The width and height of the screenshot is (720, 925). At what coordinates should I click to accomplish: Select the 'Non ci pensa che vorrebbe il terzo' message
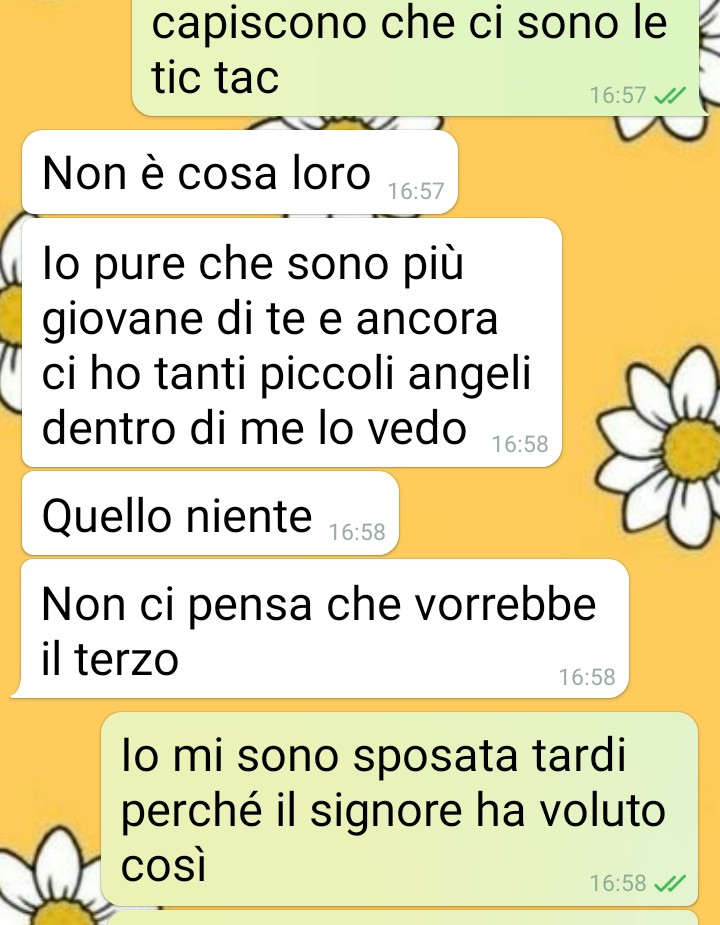tap(320, 629)
